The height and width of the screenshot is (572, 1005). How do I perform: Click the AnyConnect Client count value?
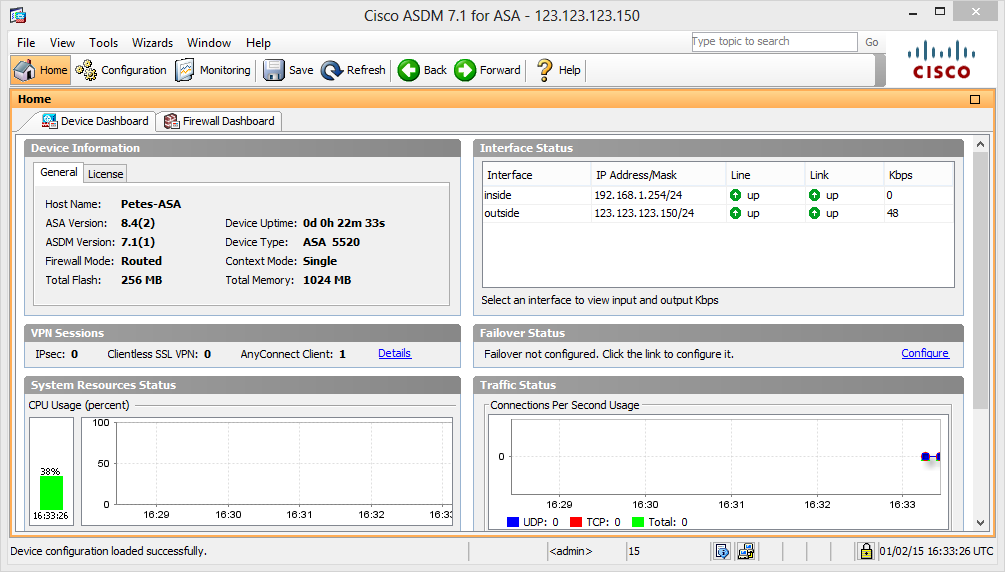(x=342, y=354)
